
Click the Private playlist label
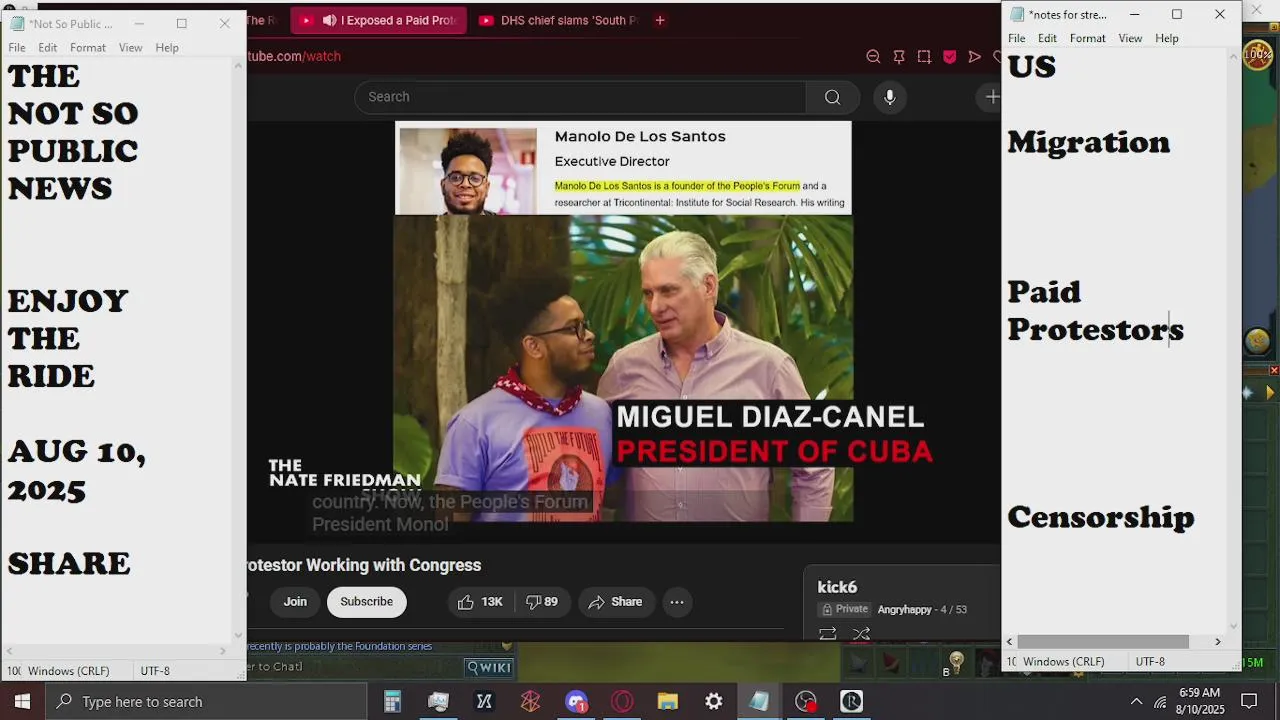[844, 609]
